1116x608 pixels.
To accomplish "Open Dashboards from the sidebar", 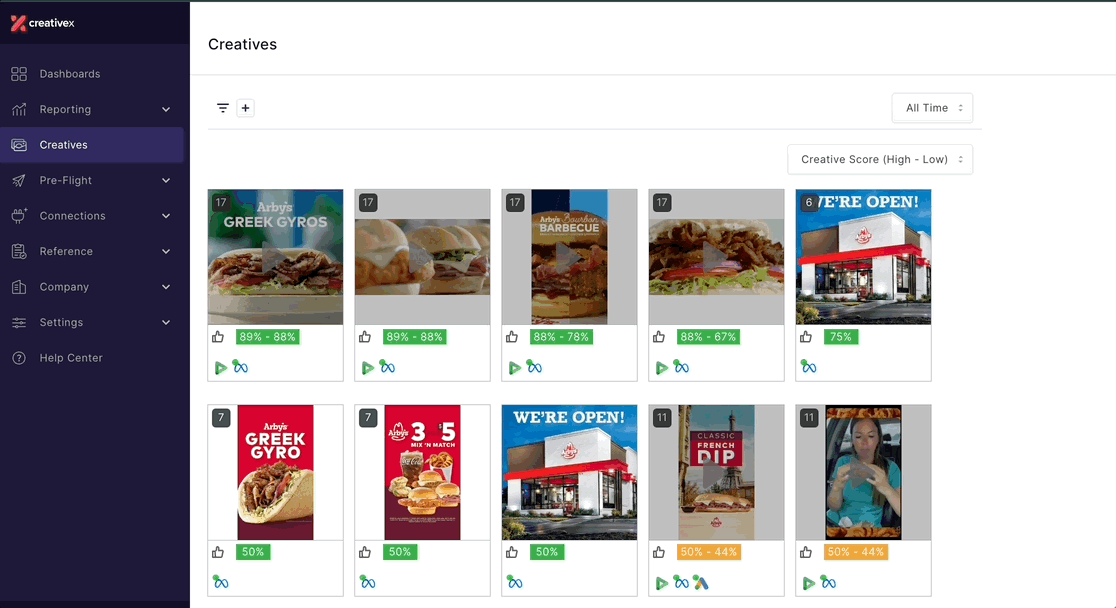I will click(69, 74).
